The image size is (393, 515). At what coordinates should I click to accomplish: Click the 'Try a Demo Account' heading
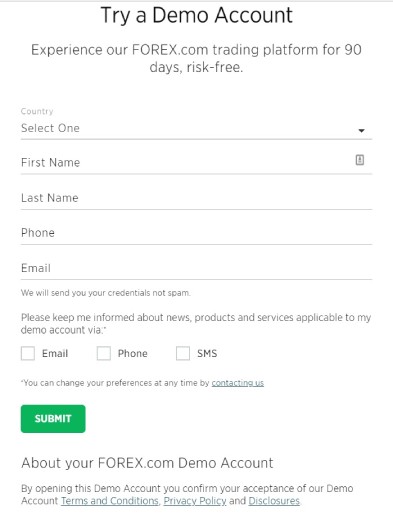197,15
